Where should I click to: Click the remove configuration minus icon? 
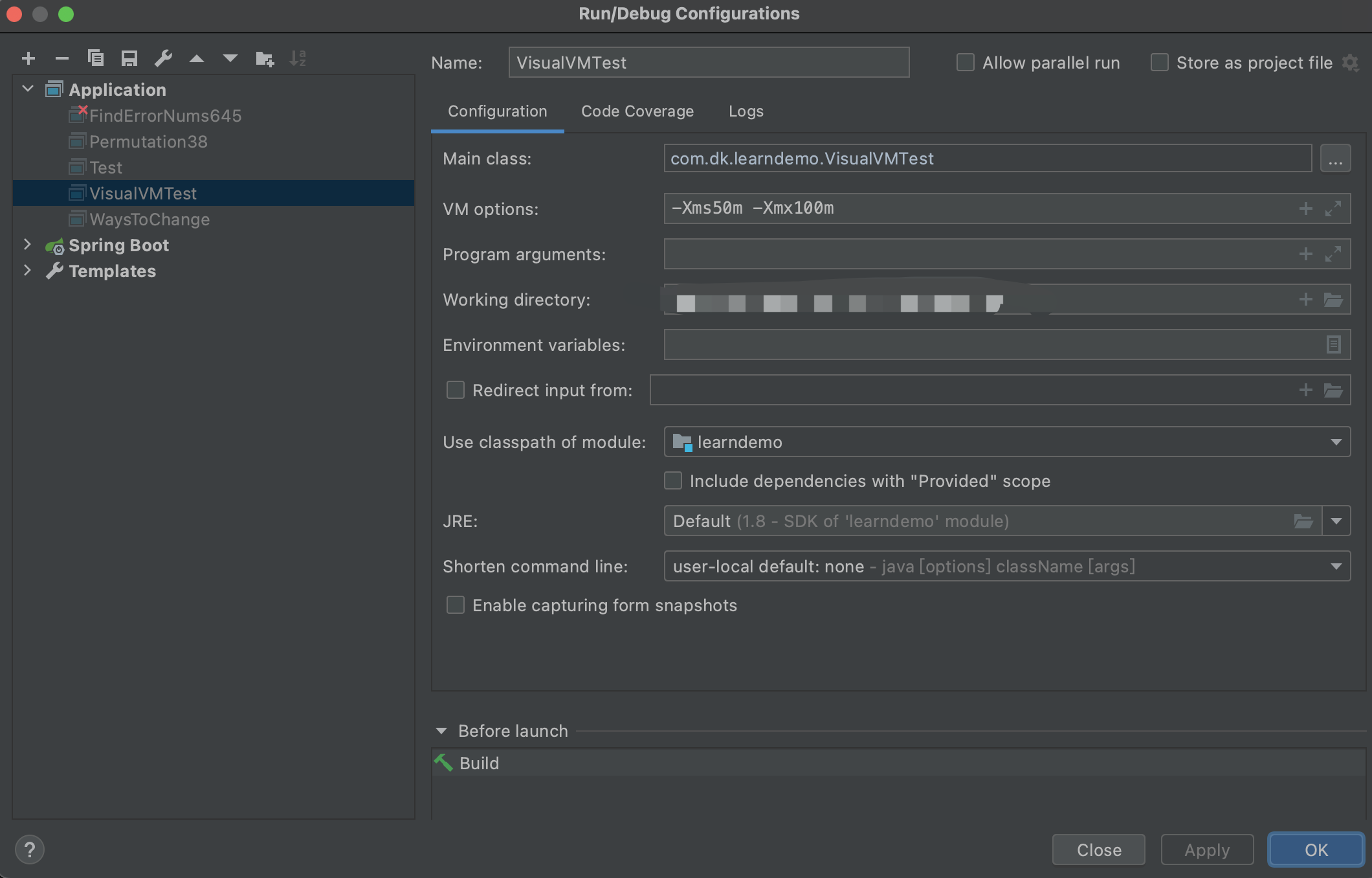[x=62, y=59]
